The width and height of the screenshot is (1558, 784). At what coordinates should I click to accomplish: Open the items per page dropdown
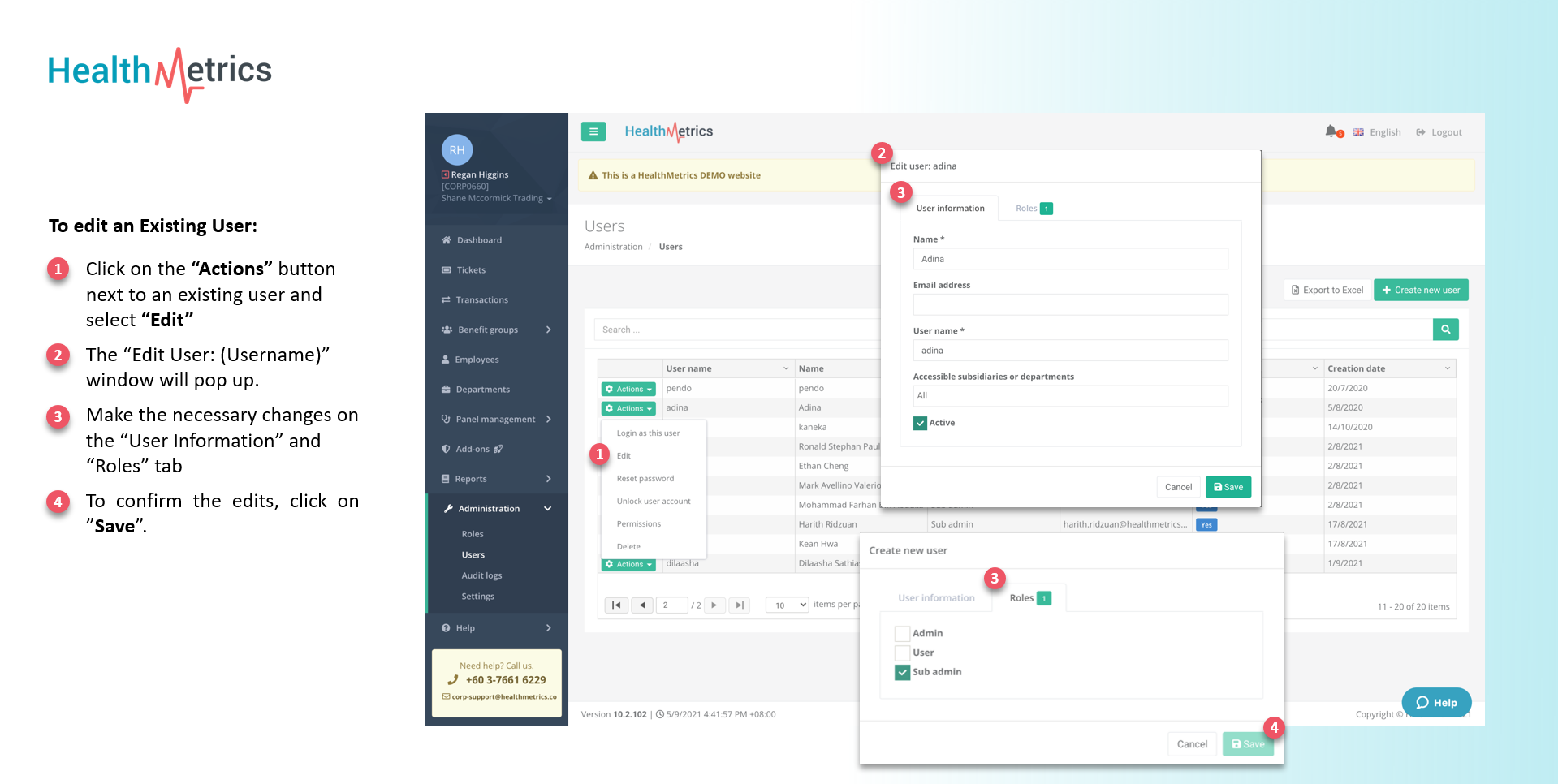[787, 605]
